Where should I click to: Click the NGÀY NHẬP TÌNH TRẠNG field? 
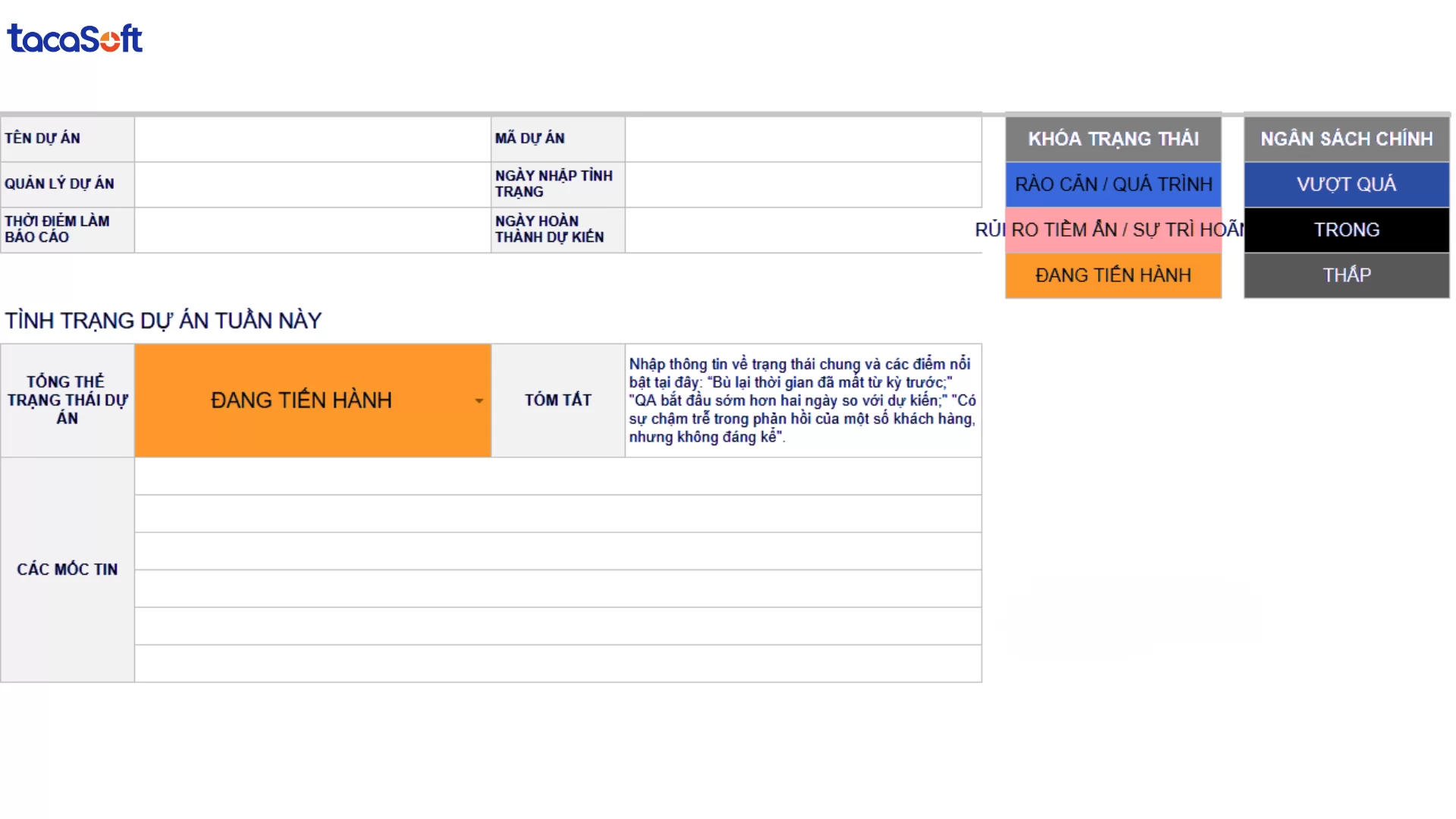pyautogui.click(x=803, y=184)
